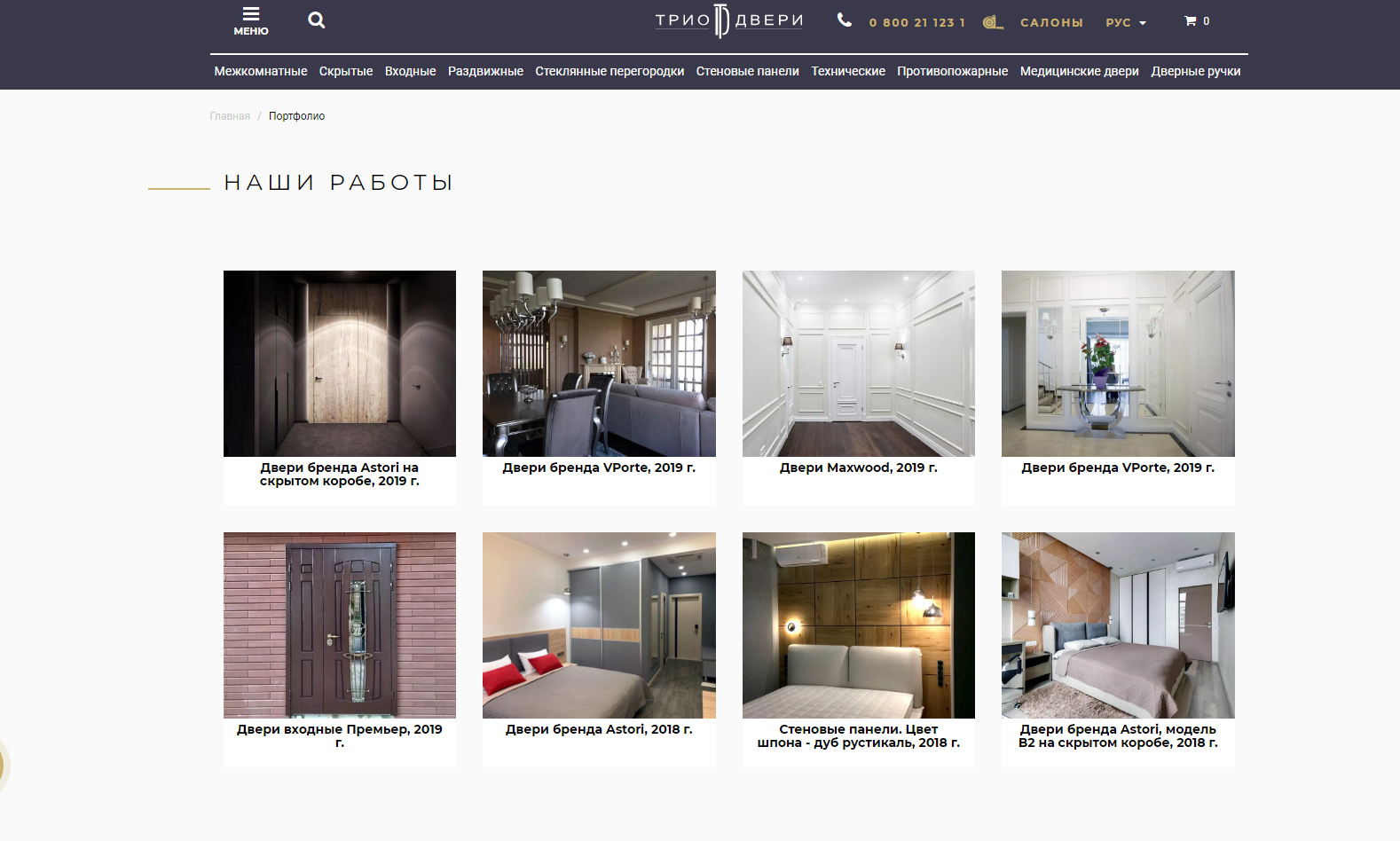The height and width of the screenshot is (841, 1400).
Task: Open Astori модель B2 project photo
Action: click(1118, 625)
